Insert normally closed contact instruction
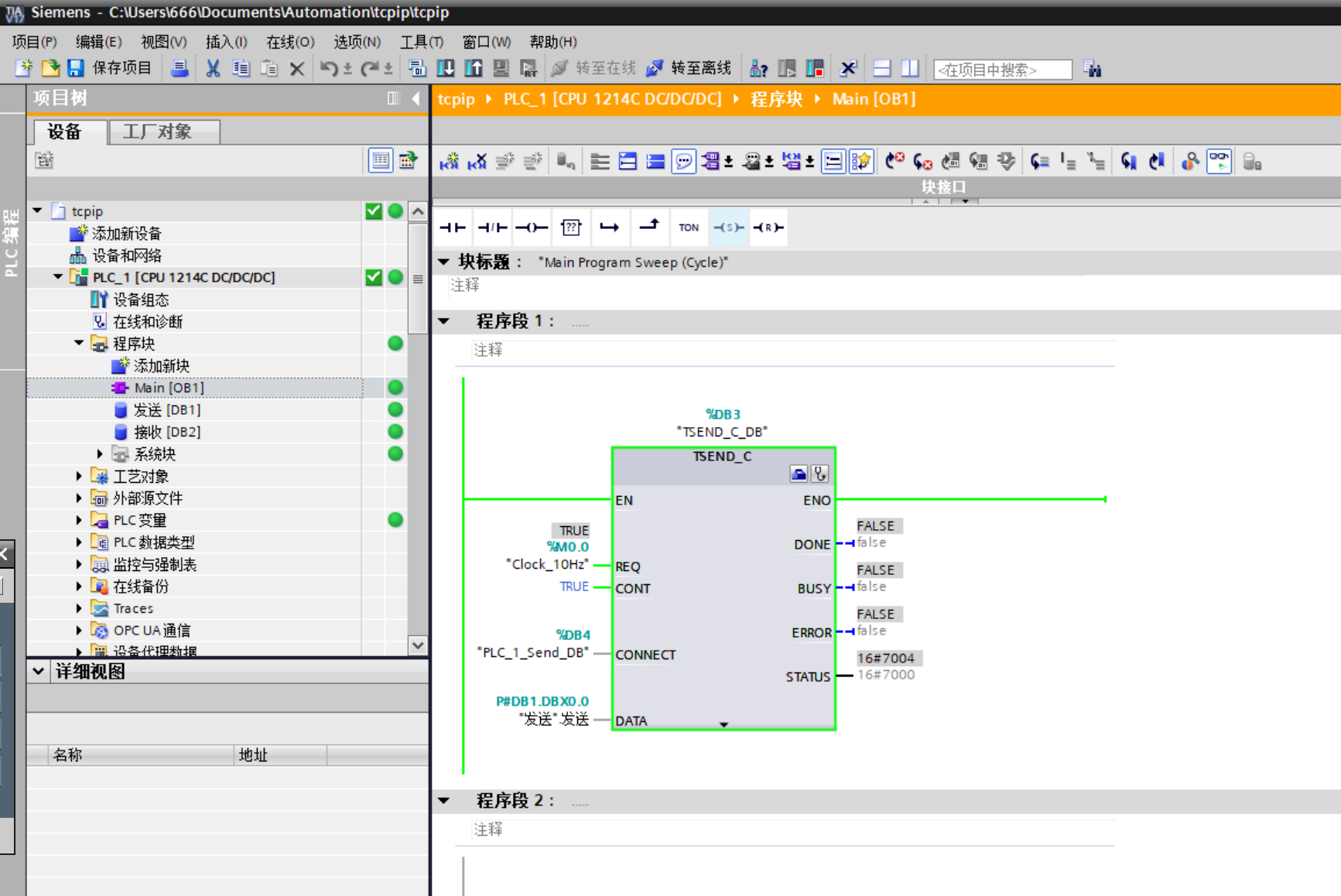 492,227
